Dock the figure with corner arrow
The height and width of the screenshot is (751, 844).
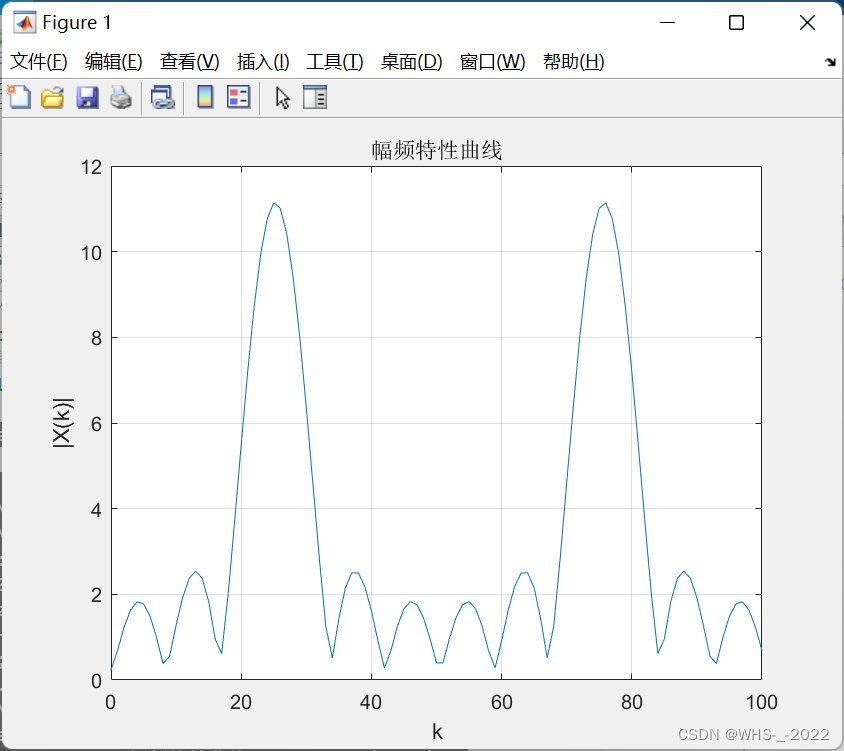[x=830, y=62]
